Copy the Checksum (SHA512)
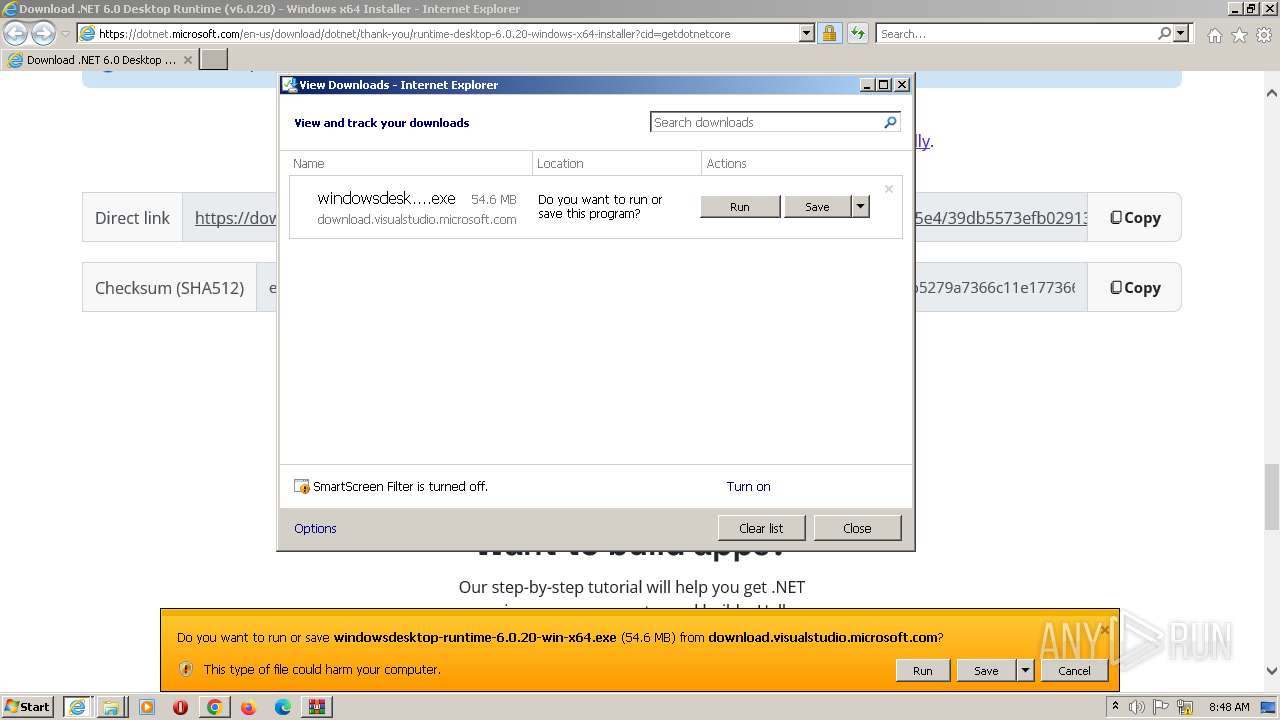This screenshot has height=720, width=1280. pos(1135,288)
